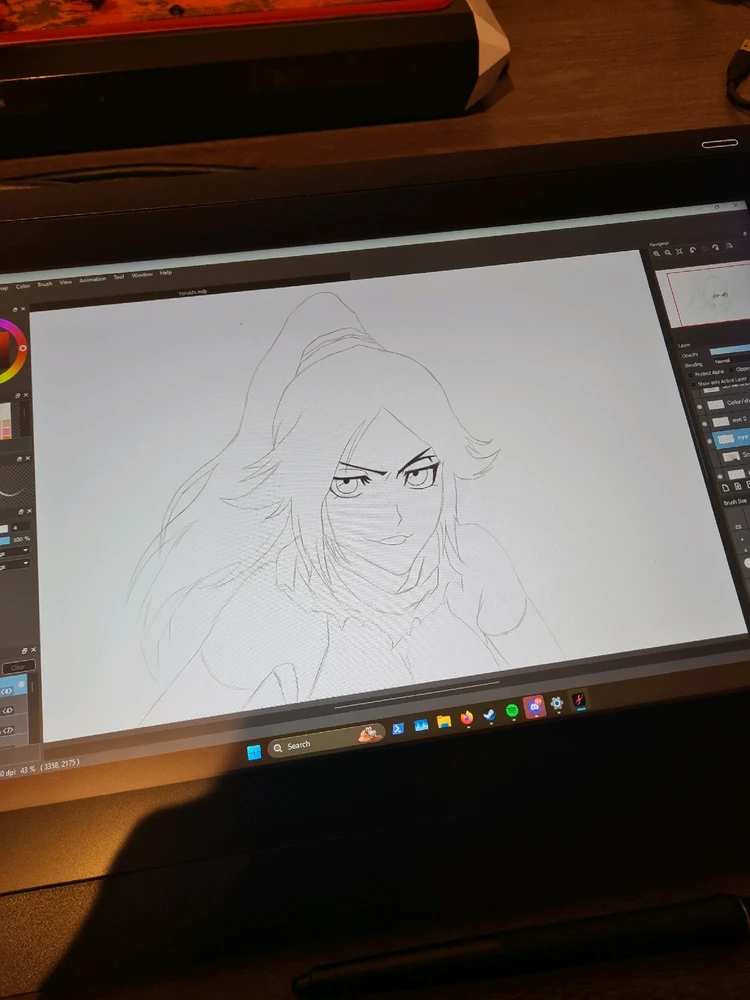
Task: Close the brush list panel
Action: click(x=33, y=650)
